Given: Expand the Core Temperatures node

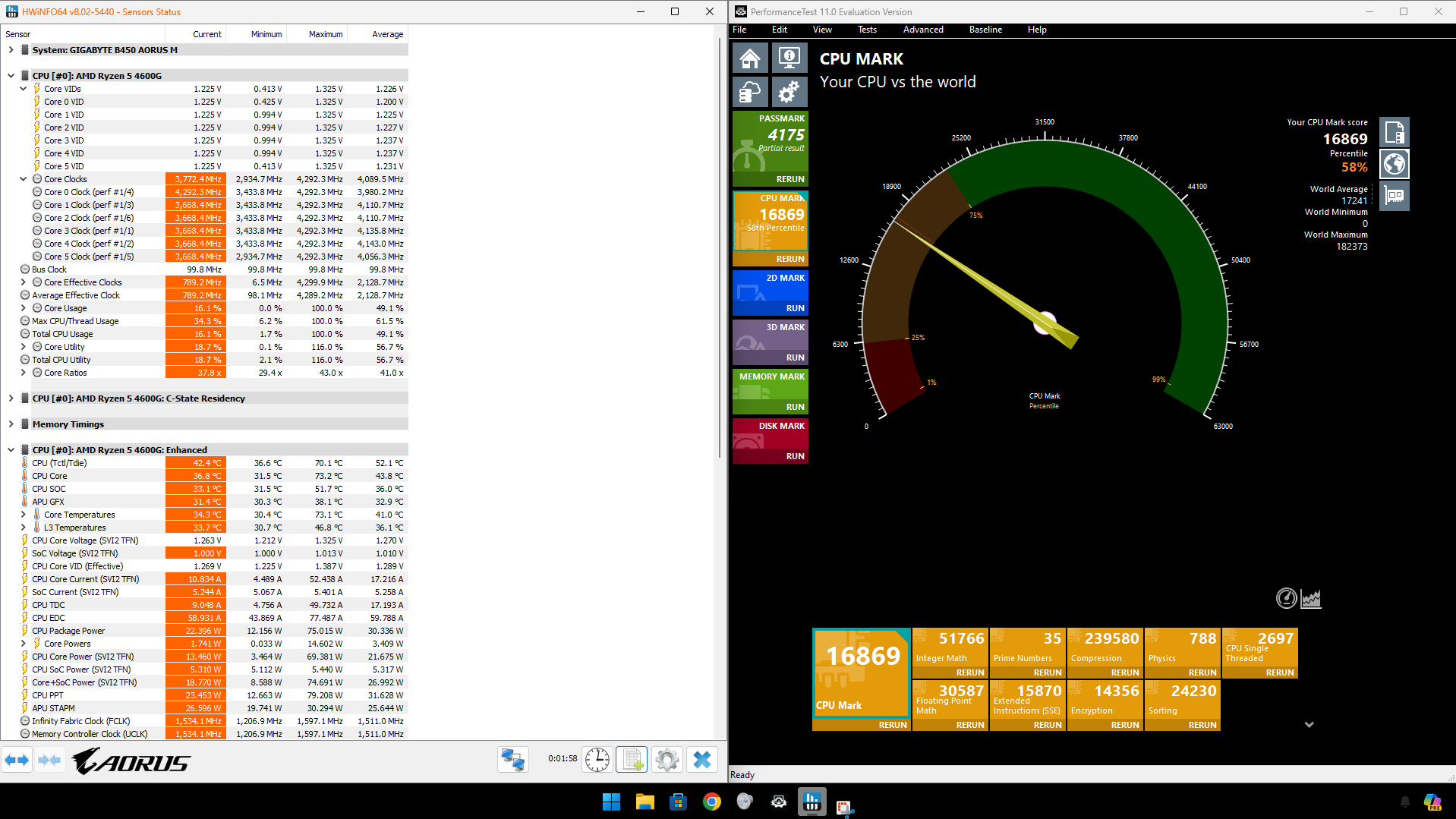Looking at the screenshot, I should coord(24,515).
